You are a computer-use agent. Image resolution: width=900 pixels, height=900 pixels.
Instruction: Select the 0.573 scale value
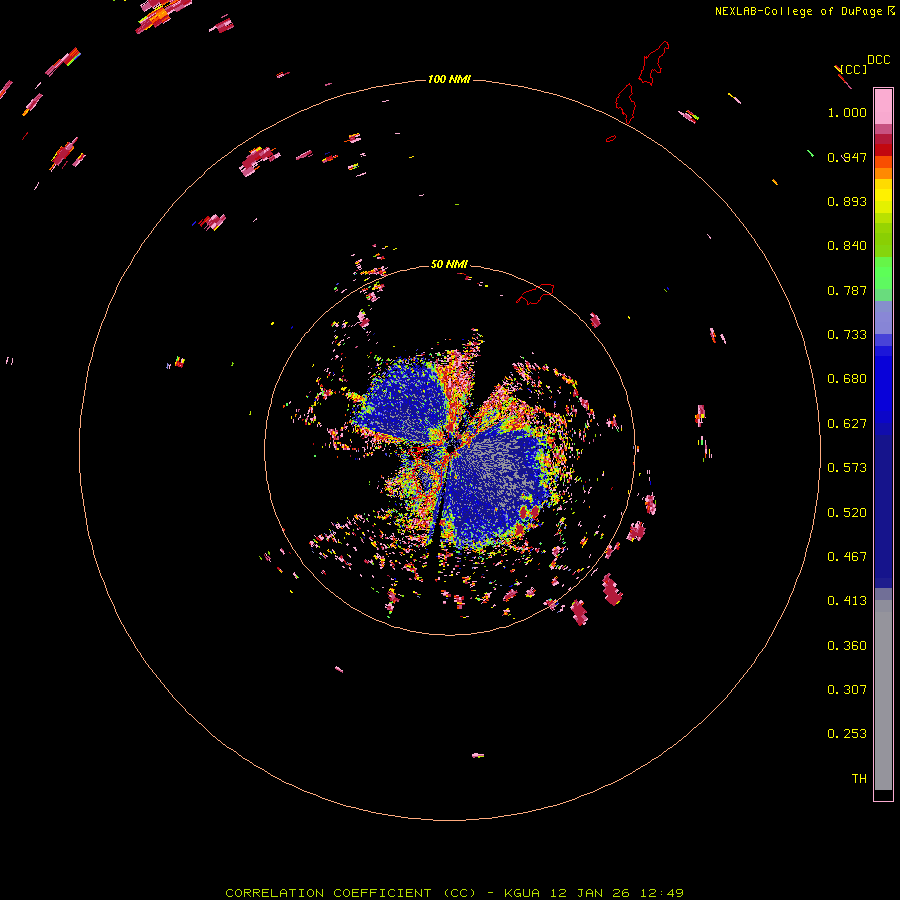(847, 468)
